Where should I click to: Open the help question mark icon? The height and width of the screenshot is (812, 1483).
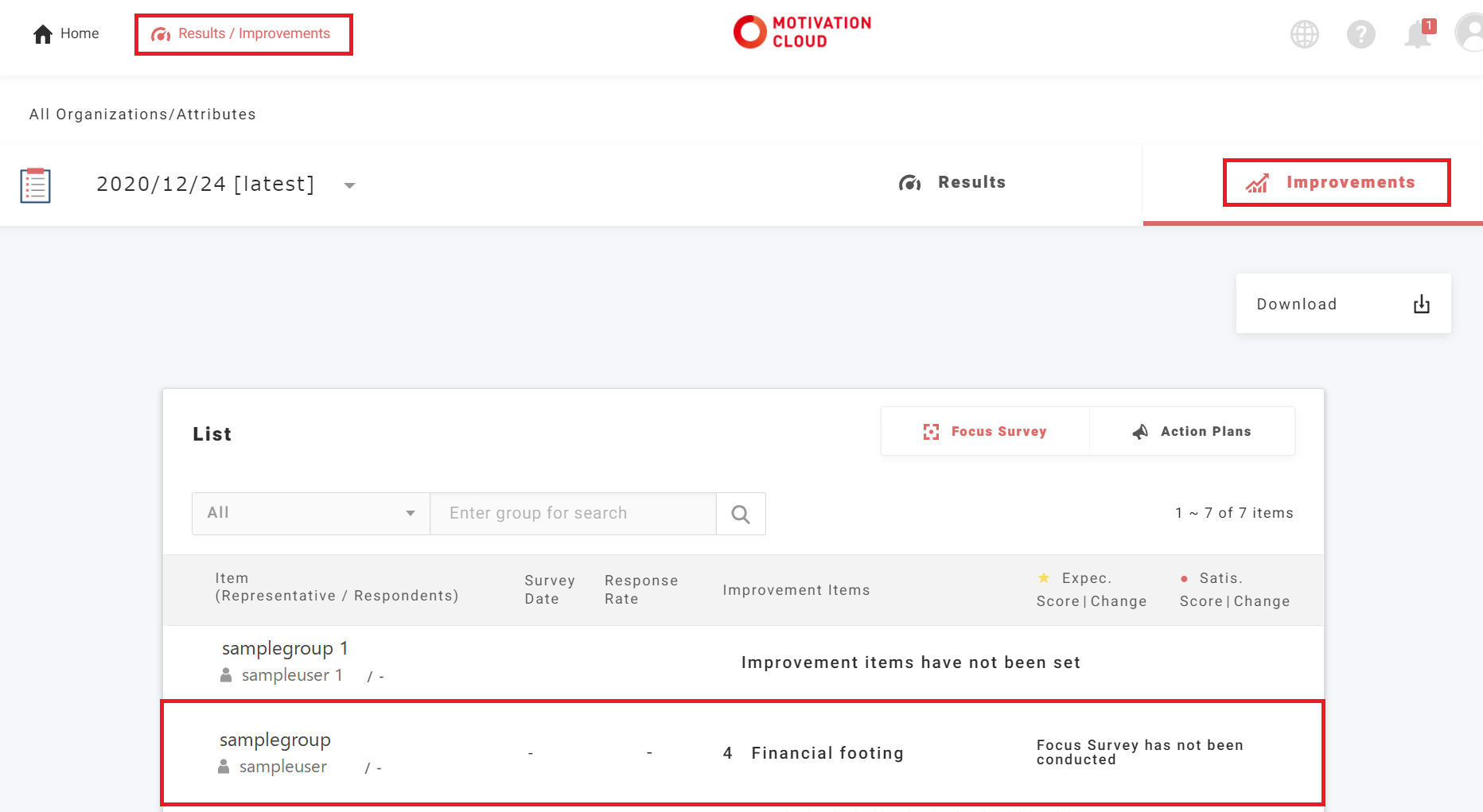pos(1360,34)
